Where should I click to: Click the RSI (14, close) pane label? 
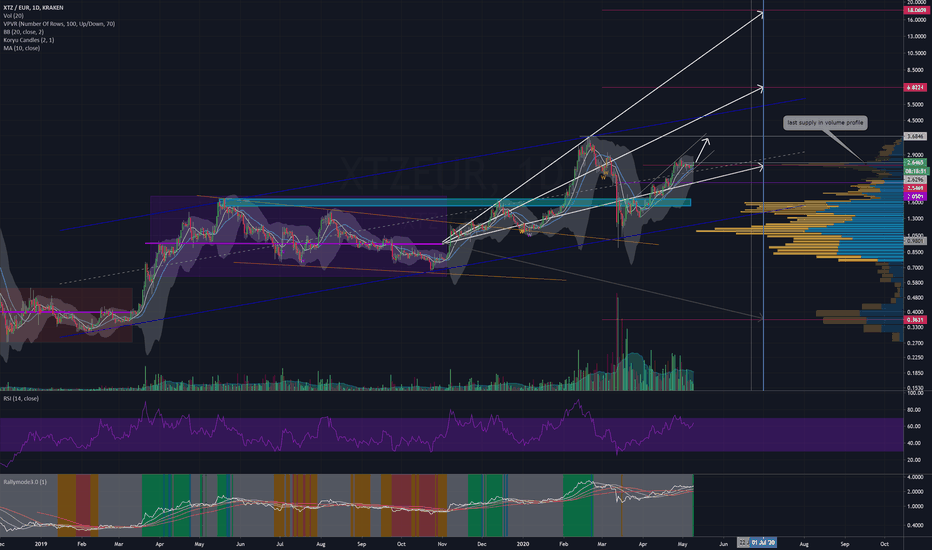(21, 398)
